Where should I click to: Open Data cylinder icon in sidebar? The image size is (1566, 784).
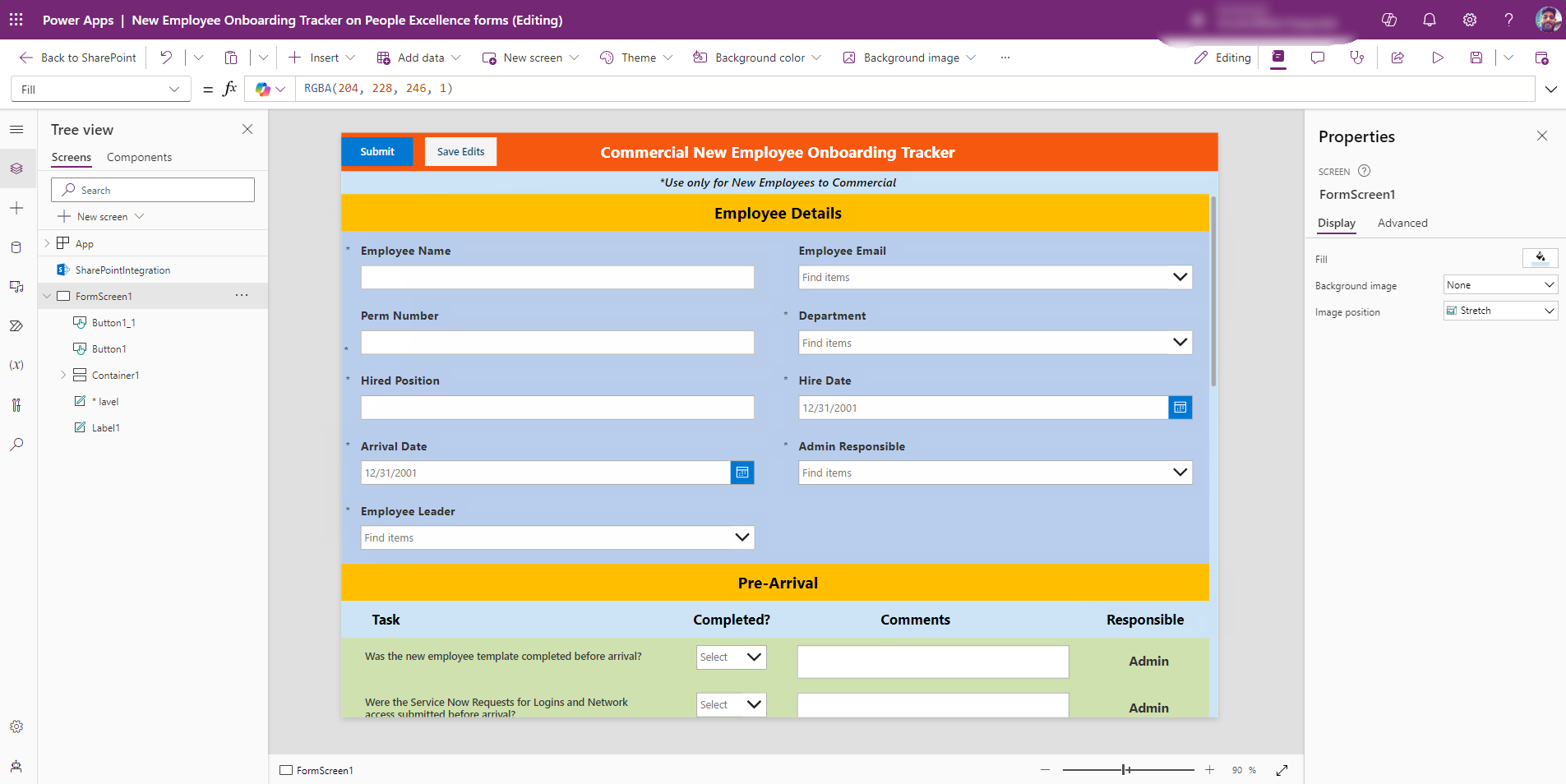16,247
